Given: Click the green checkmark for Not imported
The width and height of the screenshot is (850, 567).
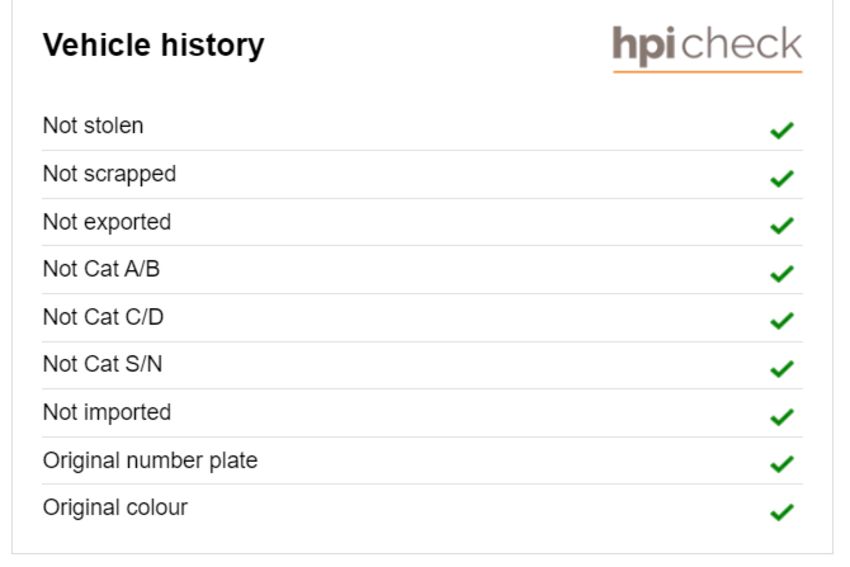Looking at the screenshot, I should coord(782,416).
